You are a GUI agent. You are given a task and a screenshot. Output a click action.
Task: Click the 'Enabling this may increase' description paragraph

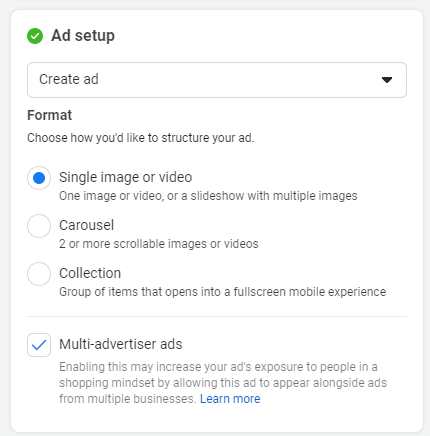(223, 383)
